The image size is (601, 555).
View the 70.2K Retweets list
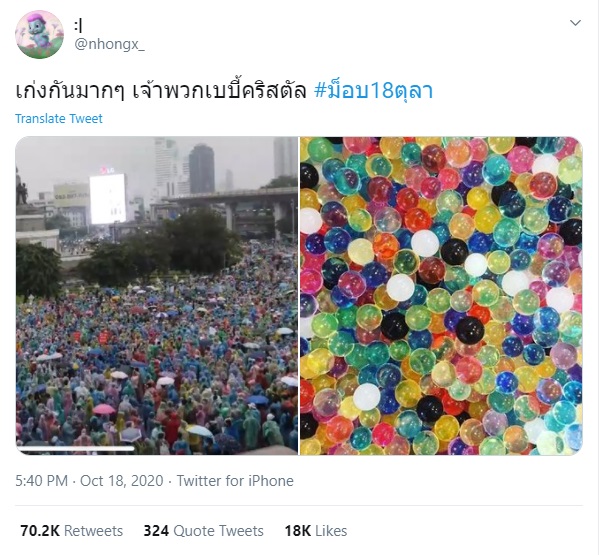point(72,531)
